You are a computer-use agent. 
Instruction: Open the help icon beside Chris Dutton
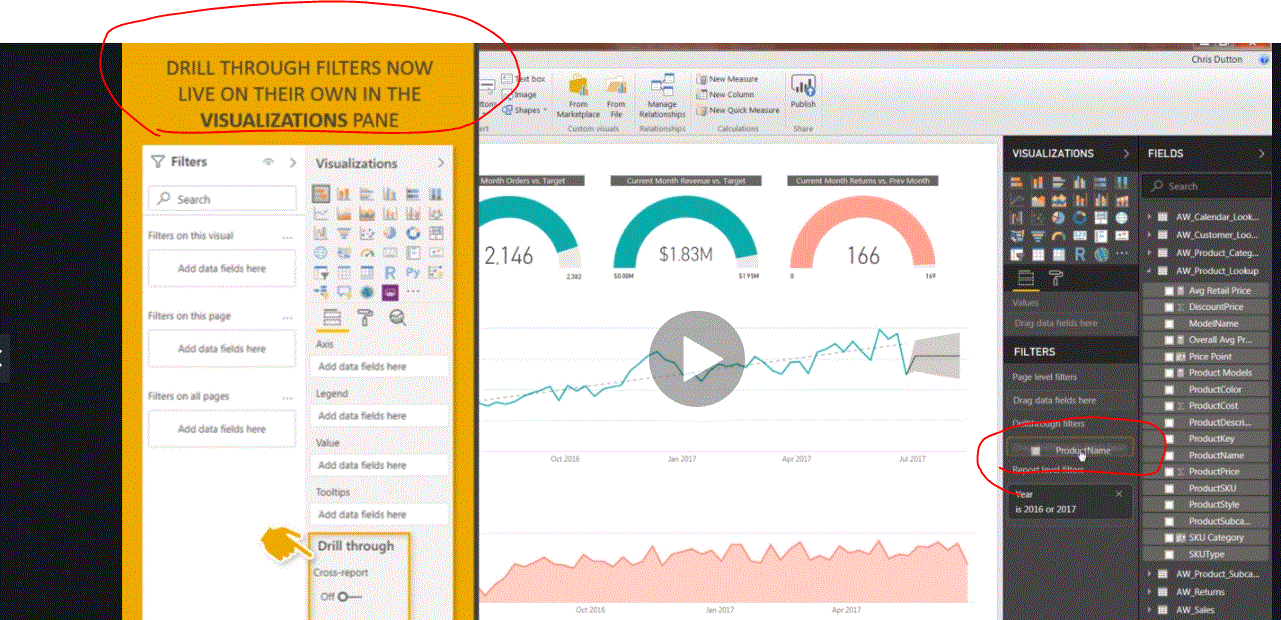(x=1265, y=59)
